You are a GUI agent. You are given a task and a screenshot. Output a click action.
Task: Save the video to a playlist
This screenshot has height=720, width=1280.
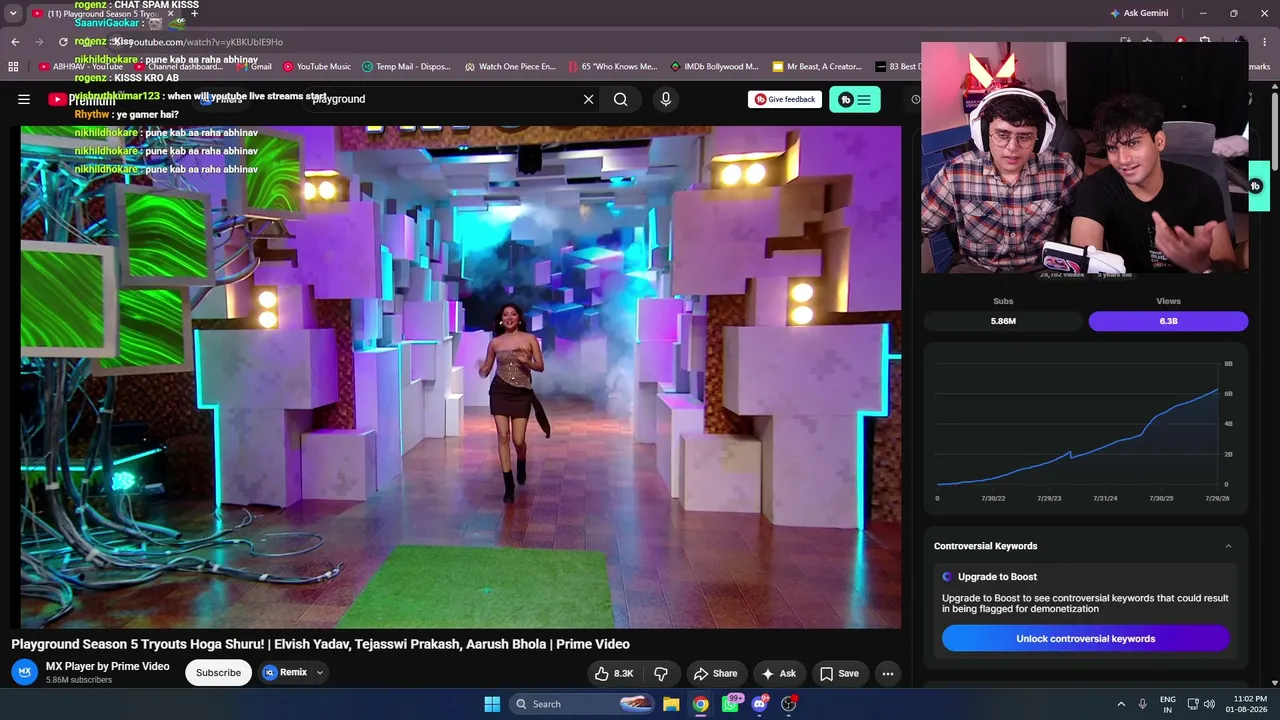pos(839,673)
